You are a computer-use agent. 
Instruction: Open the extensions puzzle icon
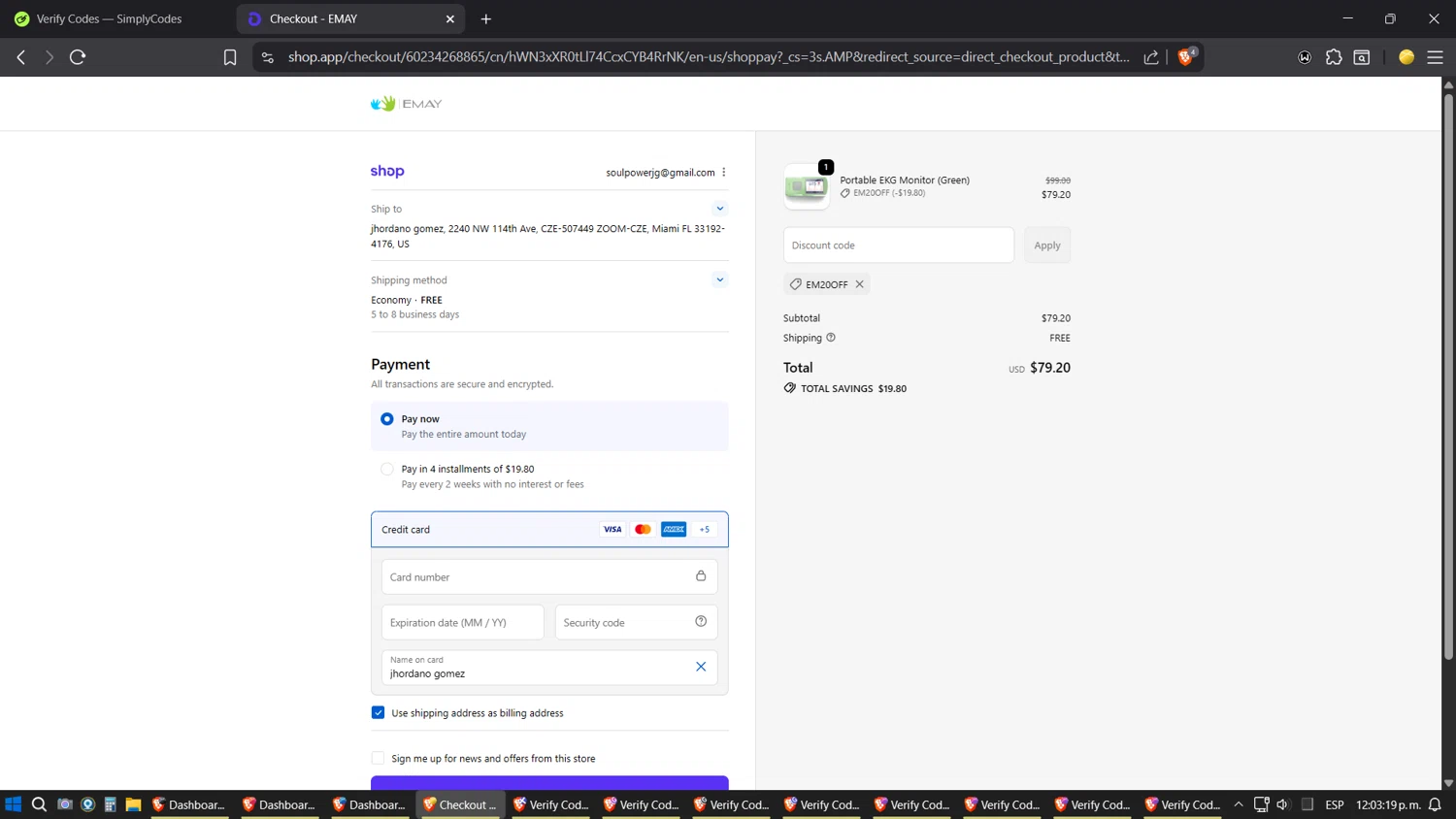click(x=1334, y=57)
